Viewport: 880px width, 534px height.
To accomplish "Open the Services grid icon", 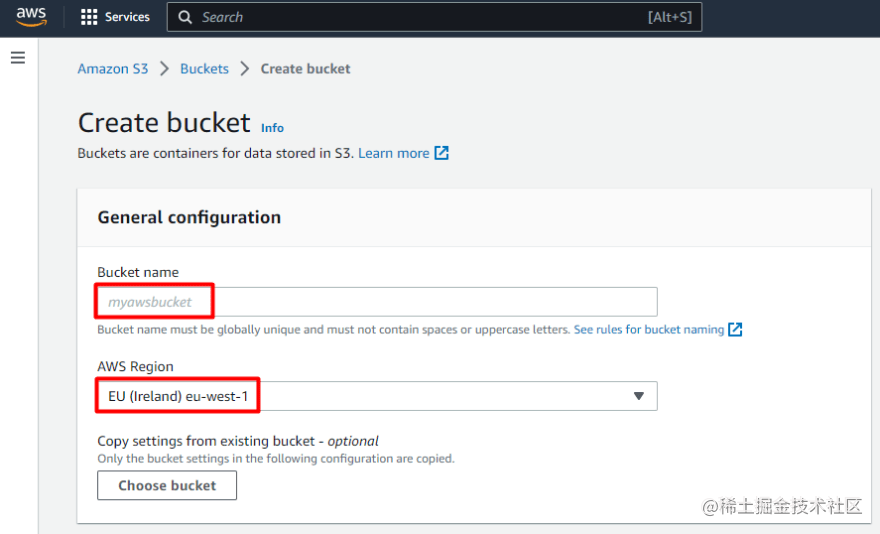I will [x=89, y=17].
